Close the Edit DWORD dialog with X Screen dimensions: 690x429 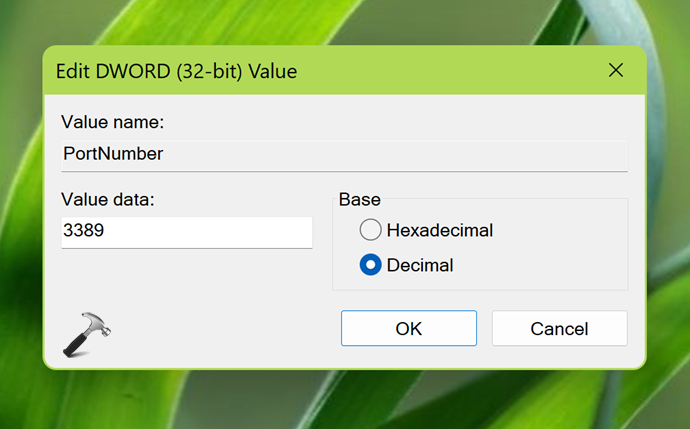point(615,71)
